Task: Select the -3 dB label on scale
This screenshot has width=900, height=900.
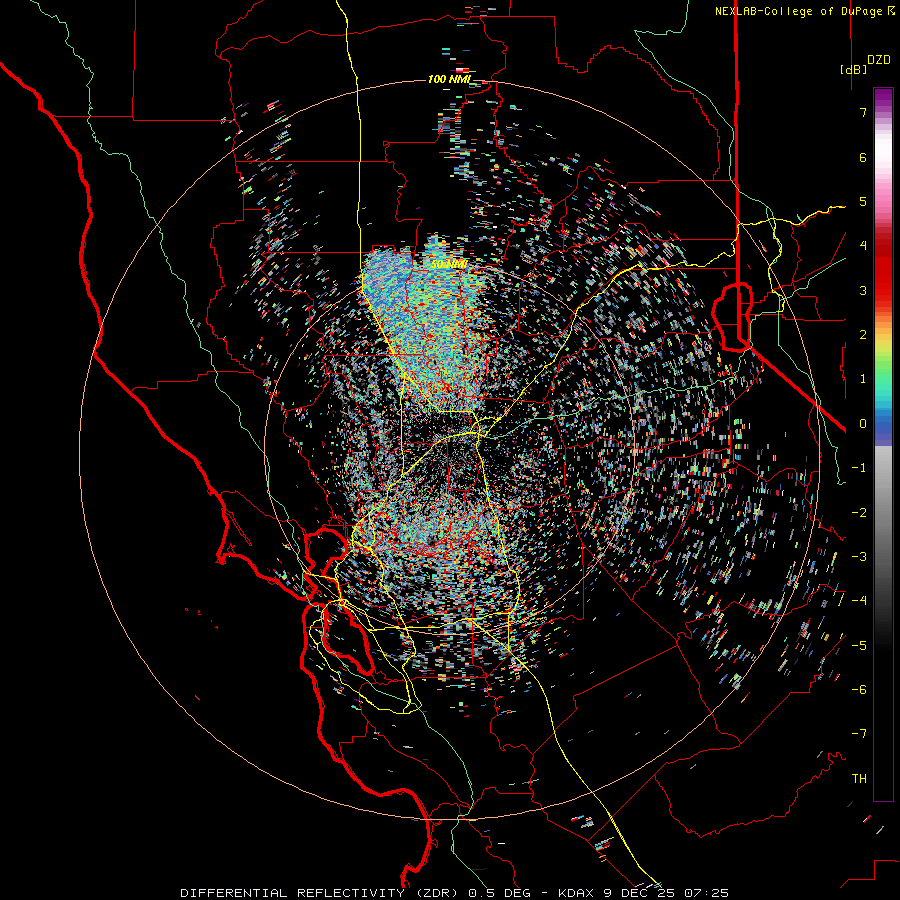Action: 859,557
